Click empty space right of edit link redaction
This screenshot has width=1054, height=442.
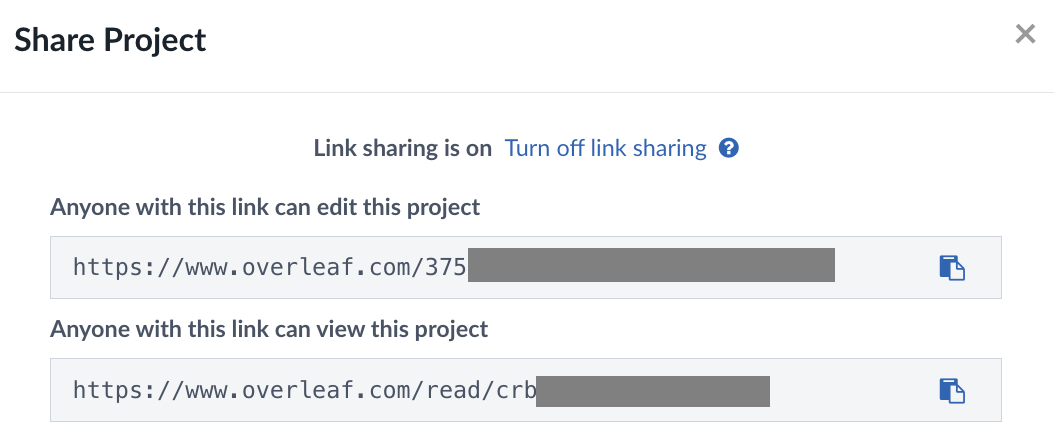coord(880,268)
